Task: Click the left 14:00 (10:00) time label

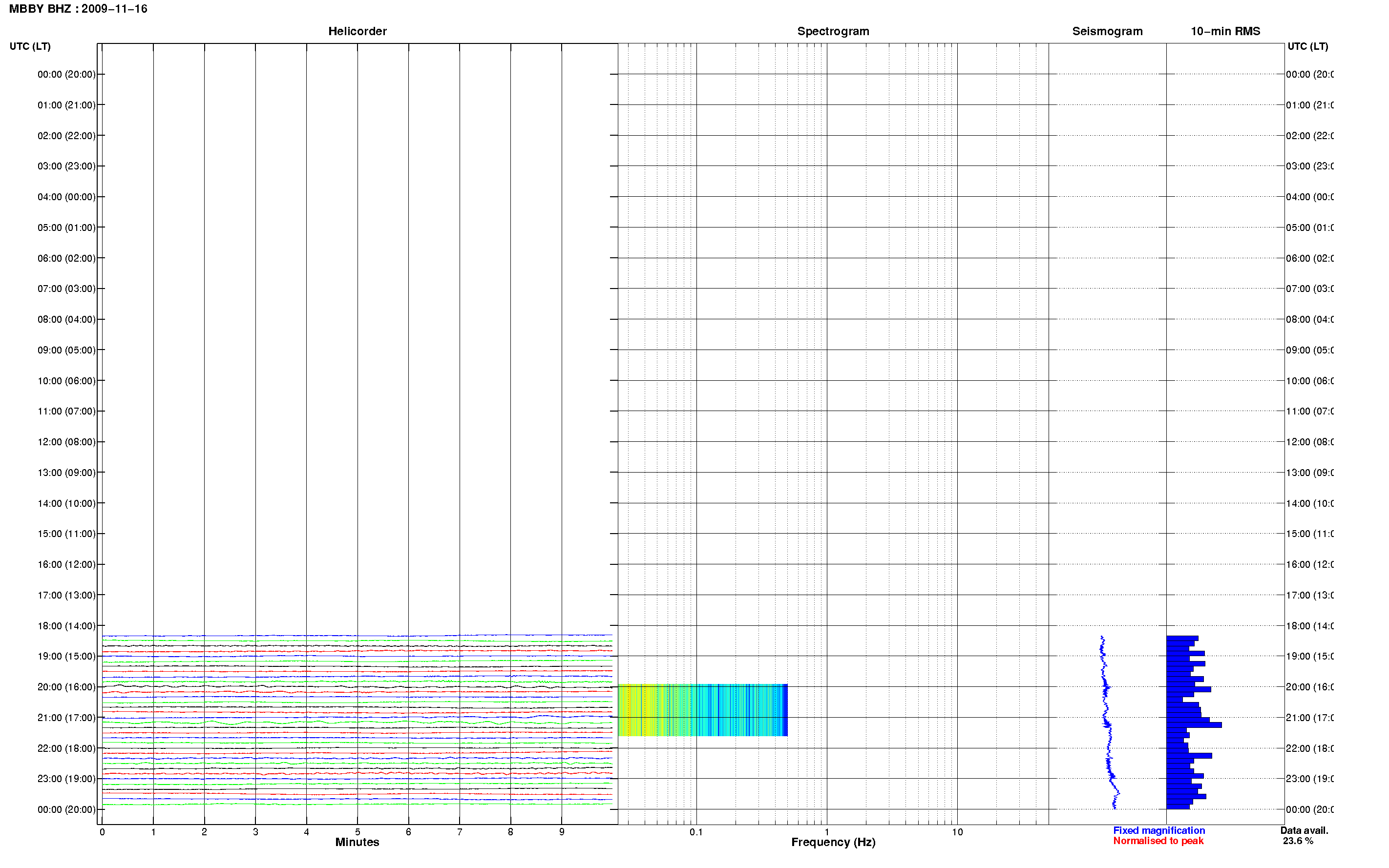Action: tap(66, 503)
